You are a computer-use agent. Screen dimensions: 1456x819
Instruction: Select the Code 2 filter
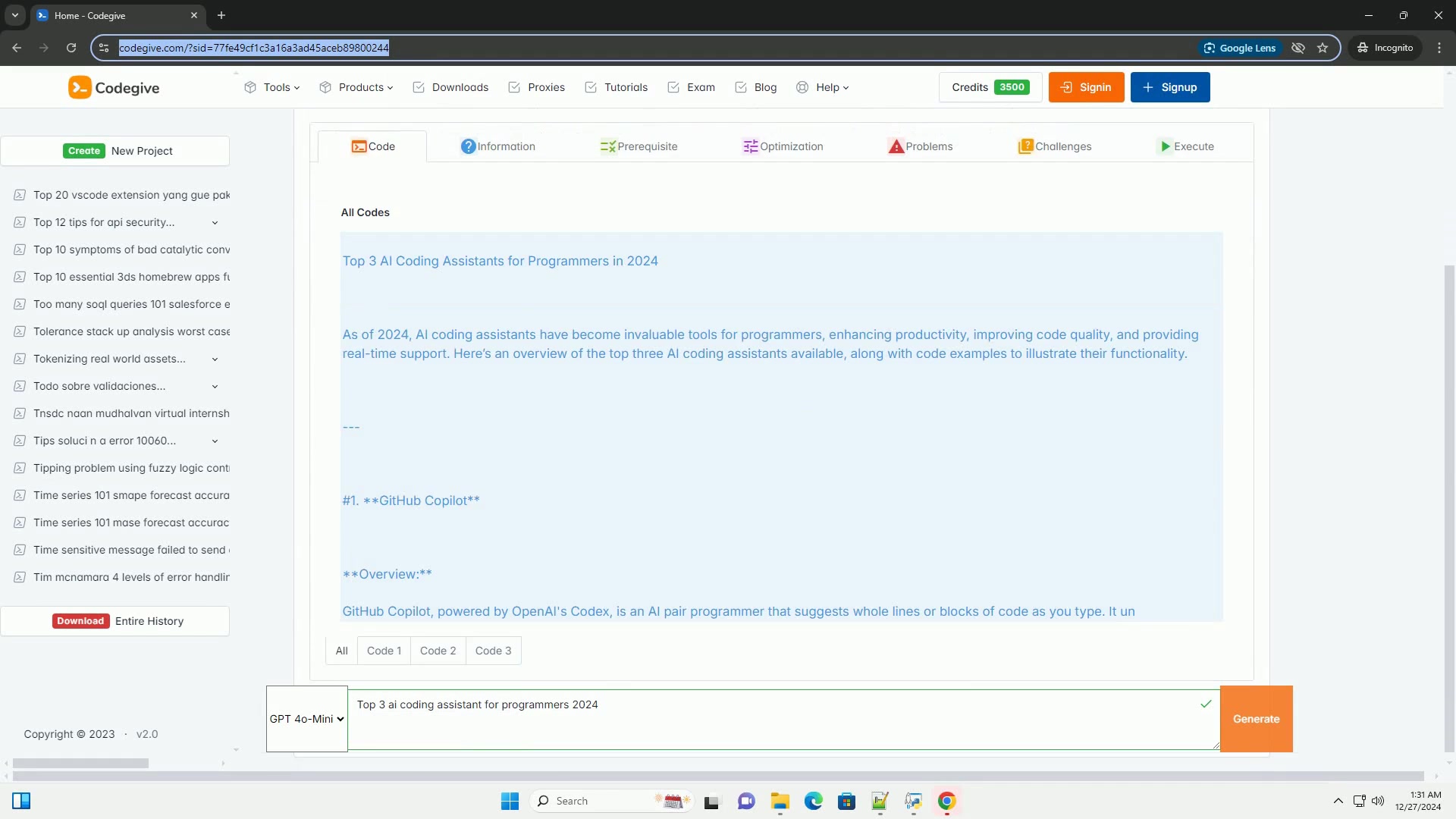coord(438,651)
